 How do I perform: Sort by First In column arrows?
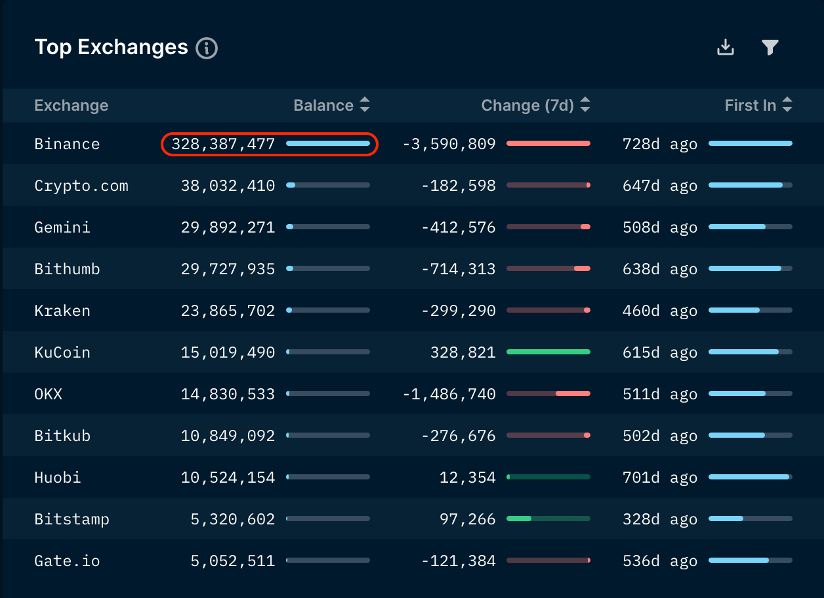click(x=787, y=105)
